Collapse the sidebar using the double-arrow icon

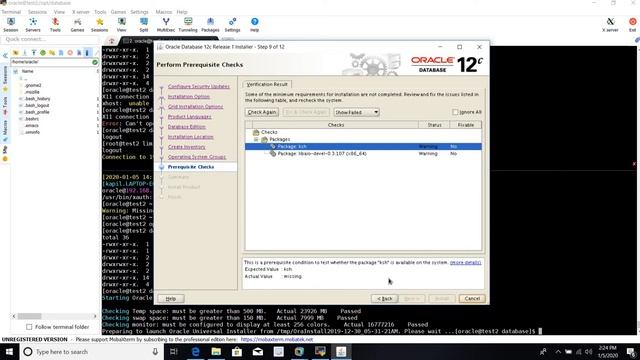(5, 55)
